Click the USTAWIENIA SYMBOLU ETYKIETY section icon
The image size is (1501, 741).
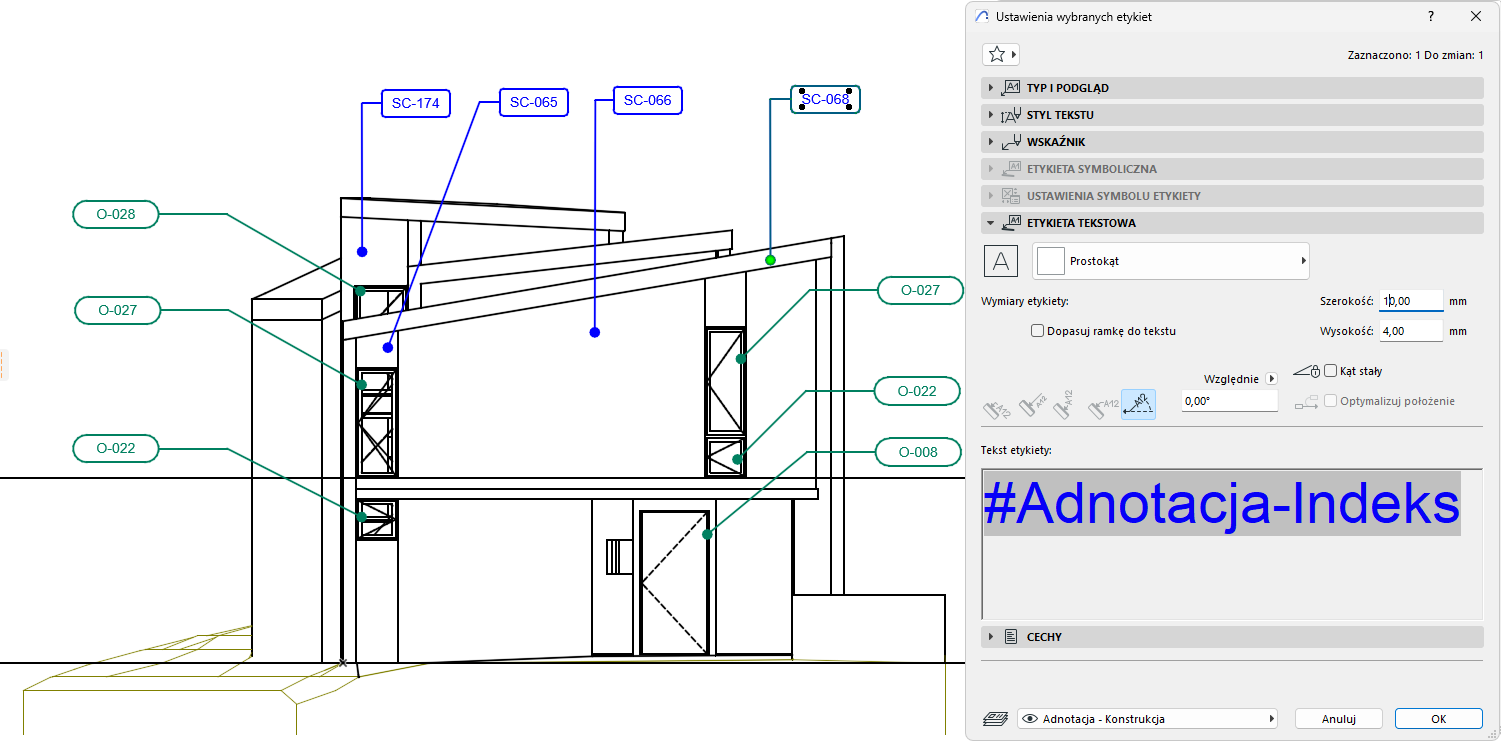pos(1011,196)
